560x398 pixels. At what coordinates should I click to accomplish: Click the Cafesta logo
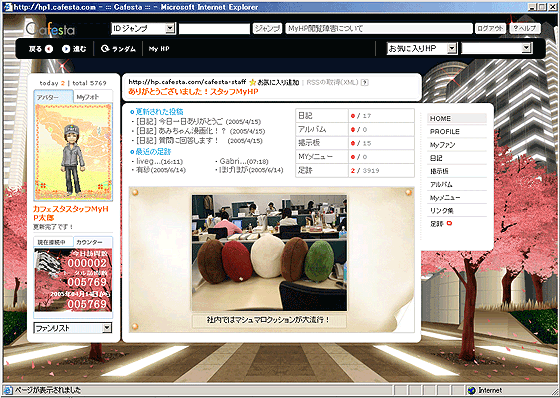(x=50, y=29)
